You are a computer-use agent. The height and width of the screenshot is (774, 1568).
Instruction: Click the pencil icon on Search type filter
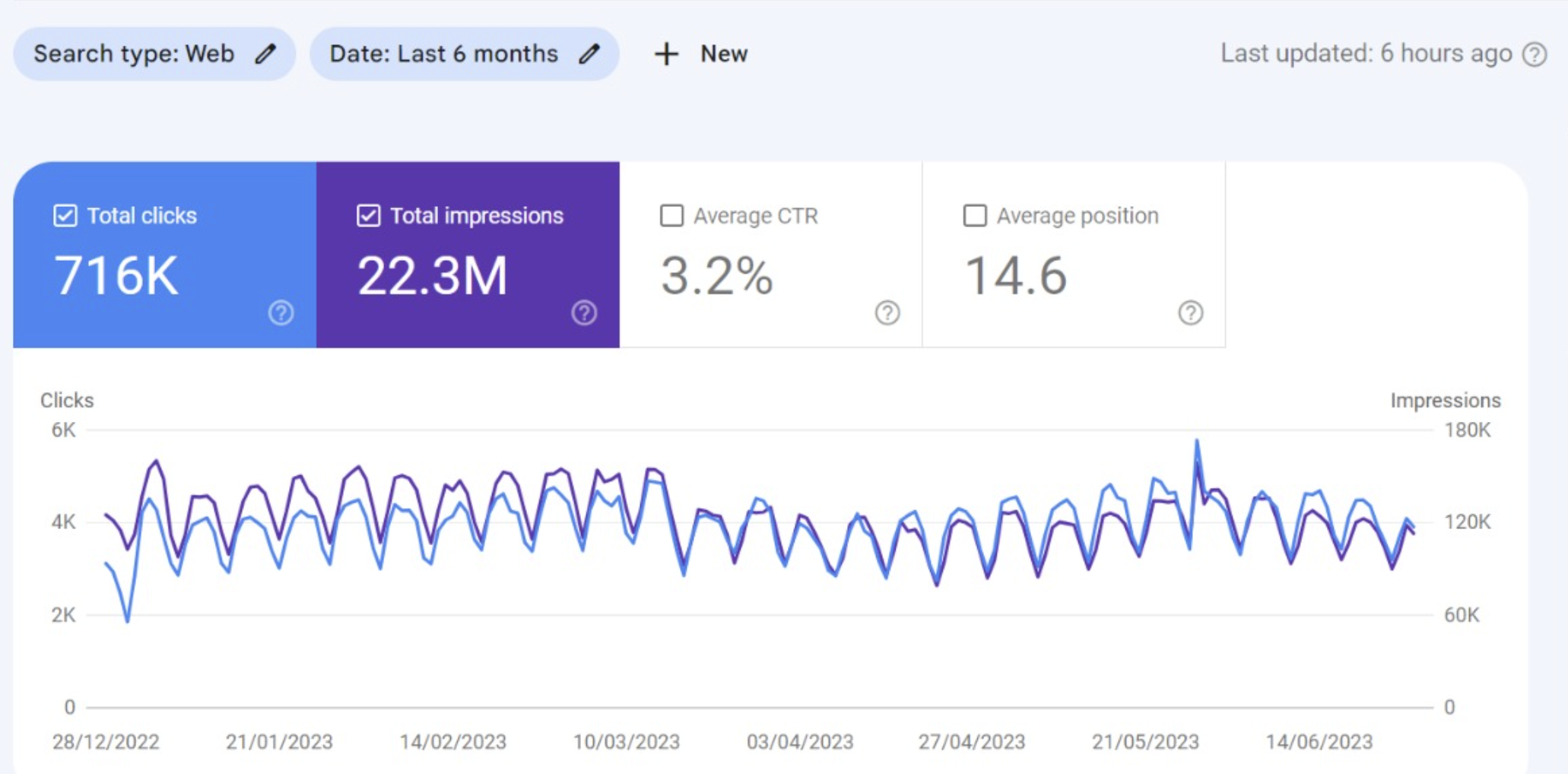pos(265,53)
